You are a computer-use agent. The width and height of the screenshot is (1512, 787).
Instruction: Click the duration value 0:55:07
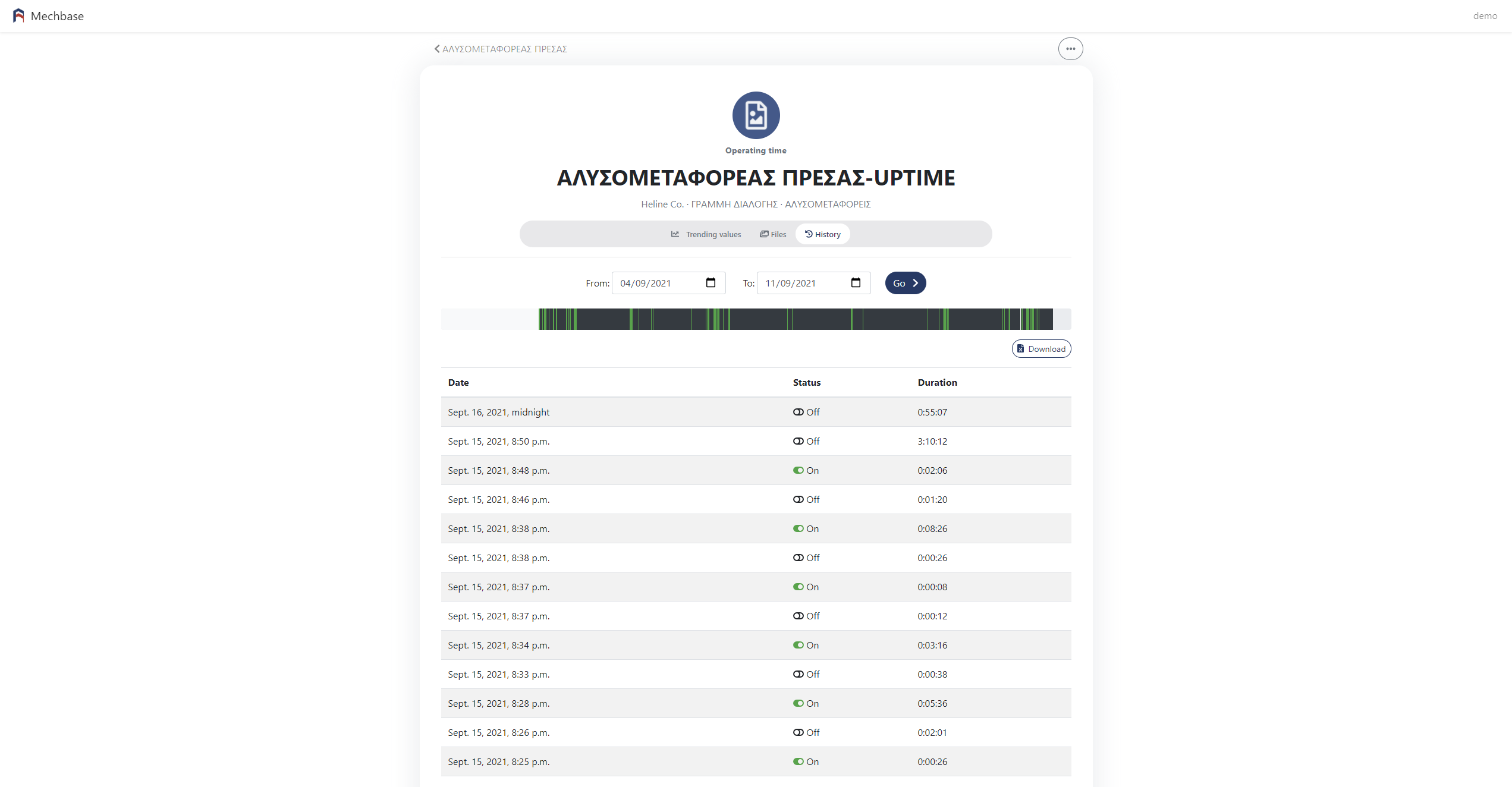pyautogui.click(x=932, y=412)
